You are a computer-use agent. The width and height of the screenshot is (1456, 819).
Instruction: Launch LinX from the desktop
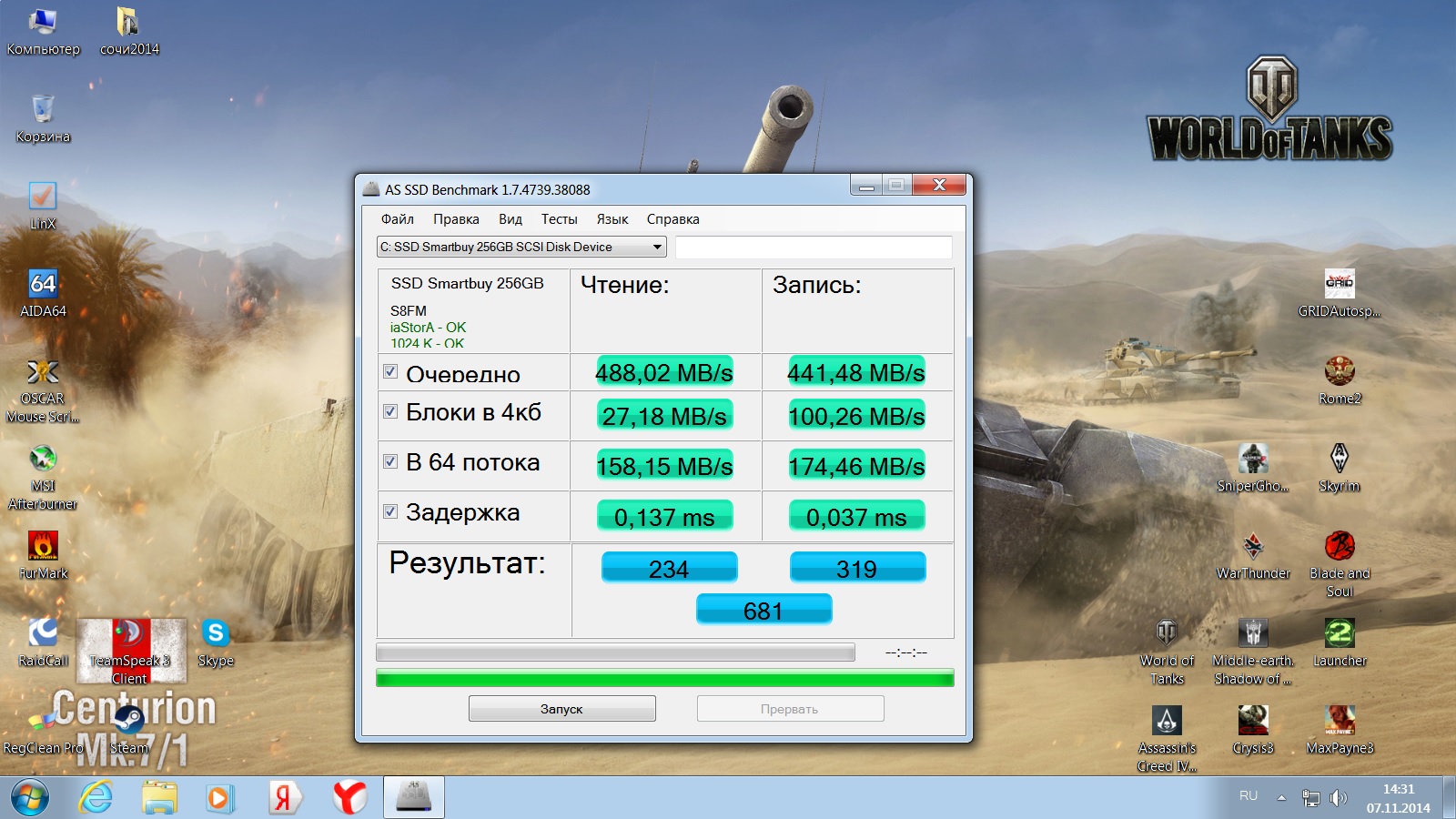point(43,207)
